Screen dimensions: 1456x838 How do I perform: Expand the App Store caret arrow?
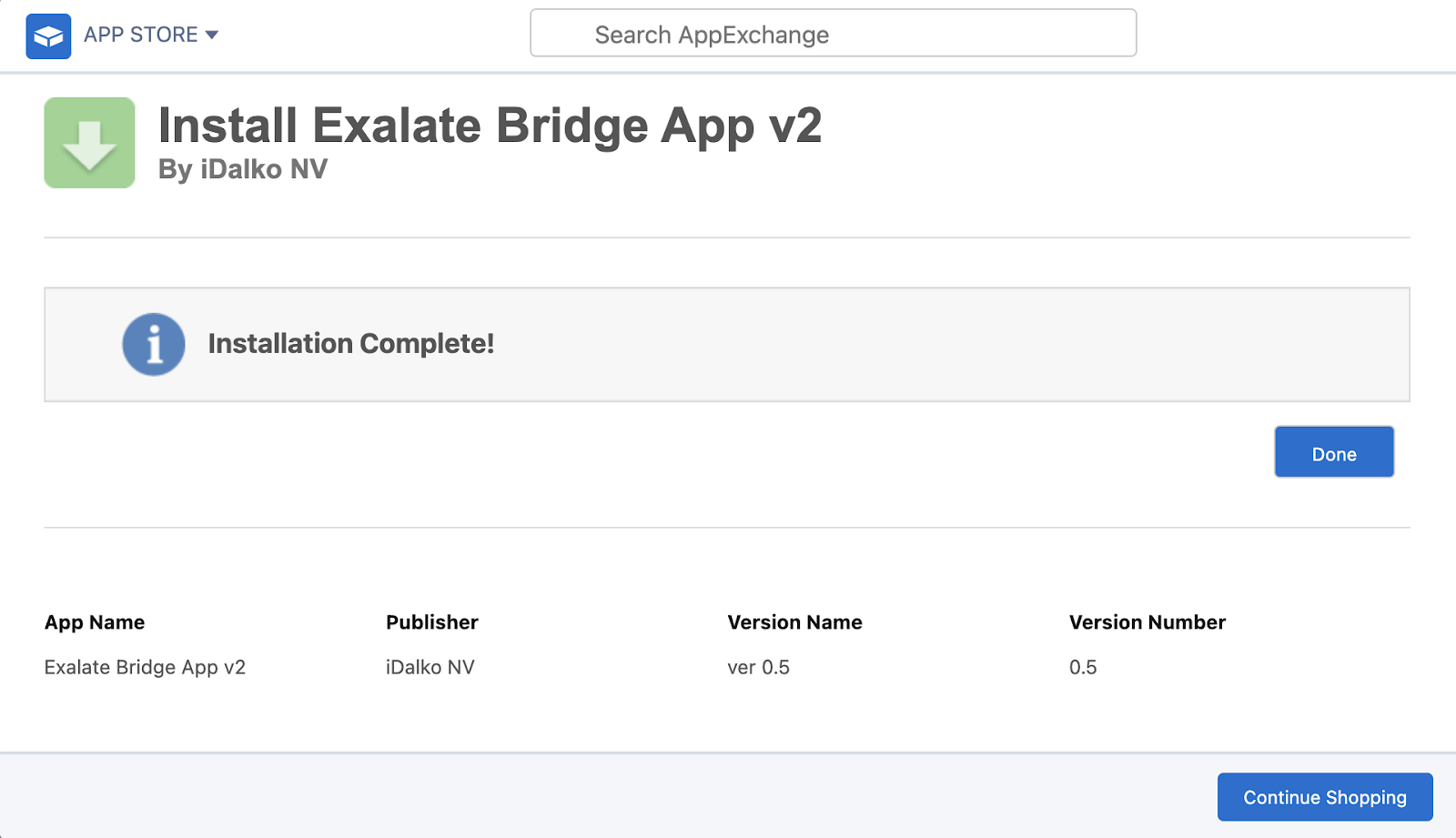tap(212, 35)
